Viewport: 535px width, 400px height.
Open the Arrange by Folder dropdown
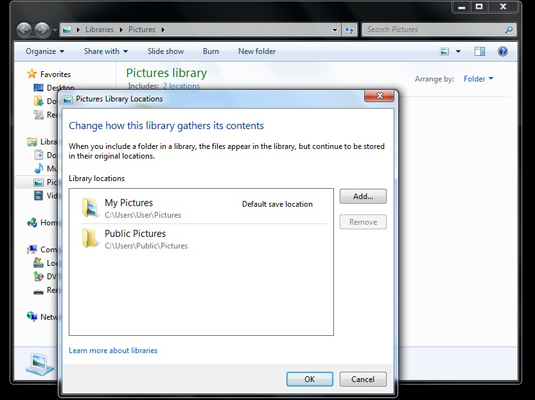click(478, 79)
